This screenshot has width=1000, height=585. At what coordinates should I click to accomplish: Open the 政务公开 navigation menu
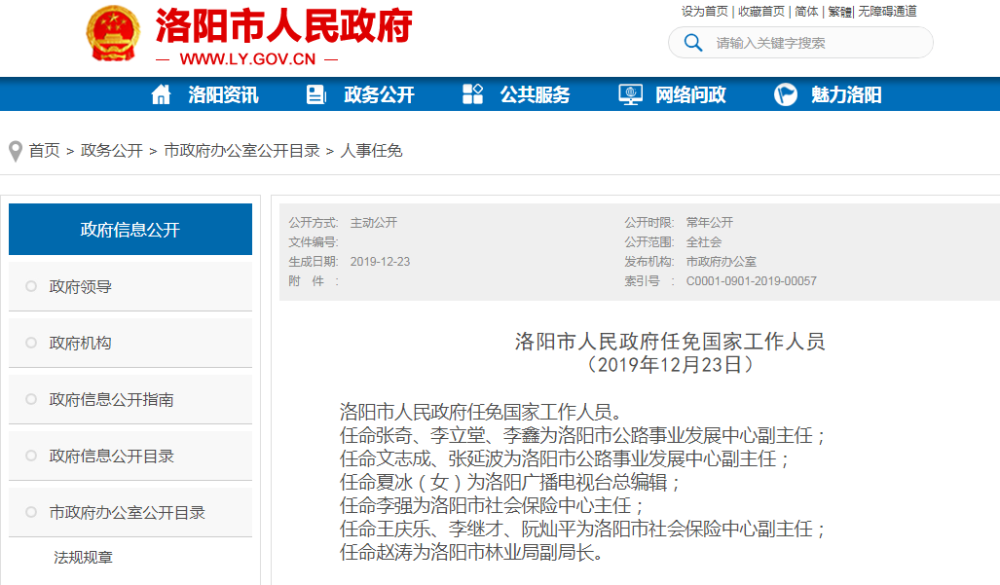[x=379, y=95]
